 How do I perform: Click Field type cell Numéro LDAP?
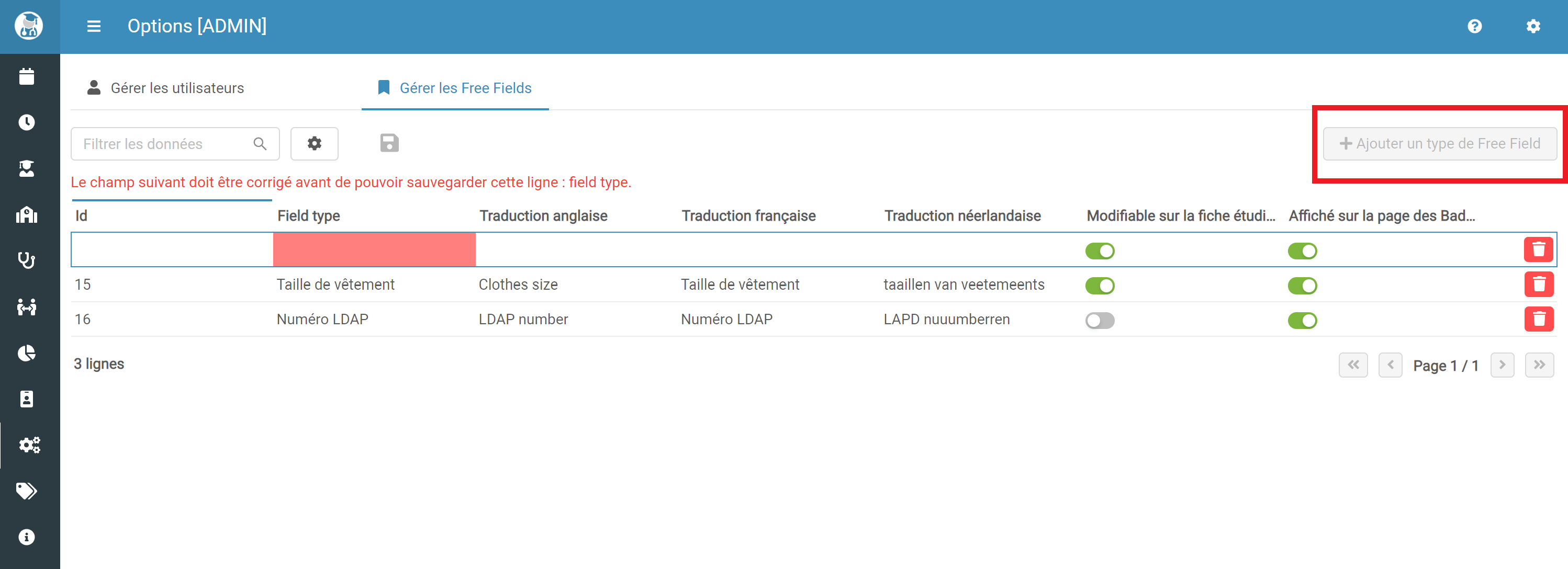[x=374, y=319]
